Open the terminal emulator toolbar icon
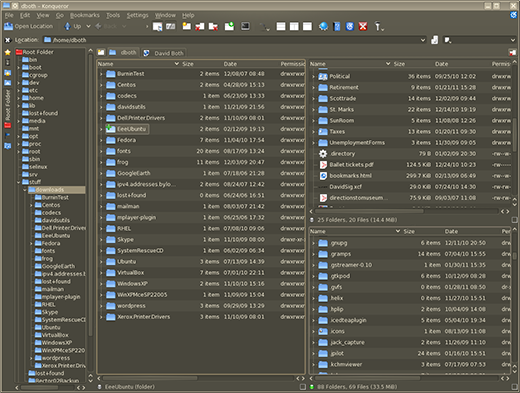 point(245,26)
